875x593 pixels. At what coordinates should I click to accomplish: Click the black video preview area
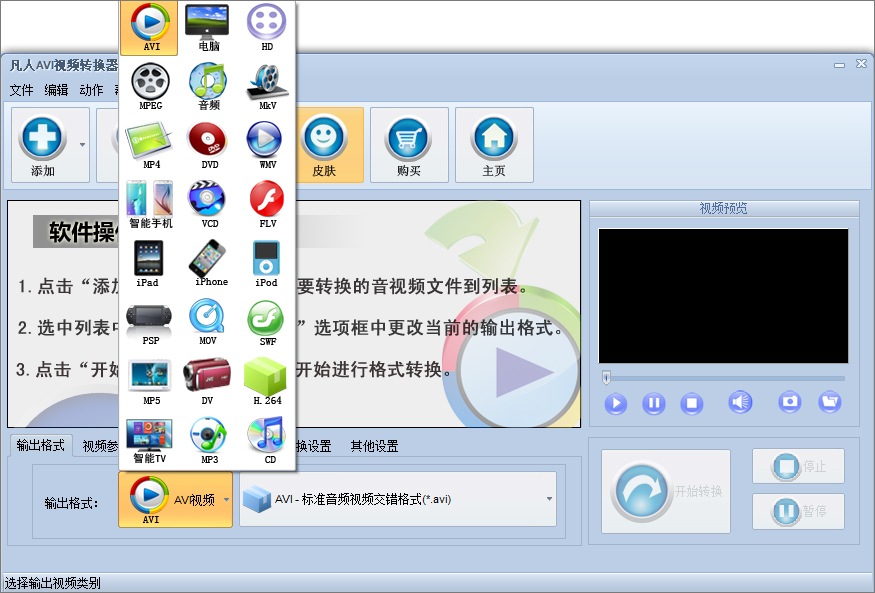(723, 296)
